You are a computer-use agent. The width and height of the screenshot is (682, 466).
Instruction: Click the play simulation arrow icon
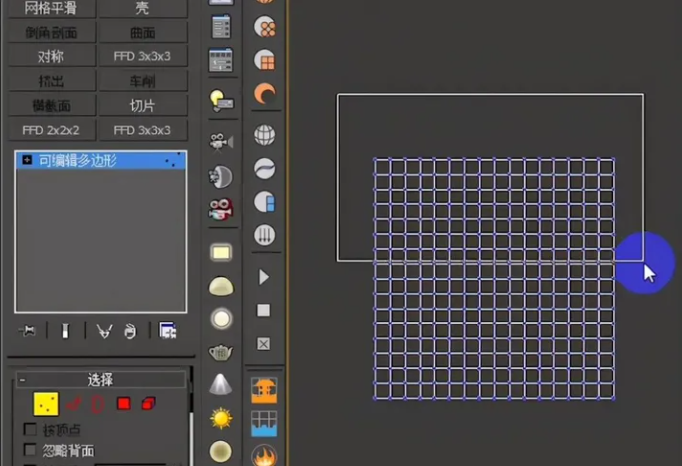[x=264, y=277]
